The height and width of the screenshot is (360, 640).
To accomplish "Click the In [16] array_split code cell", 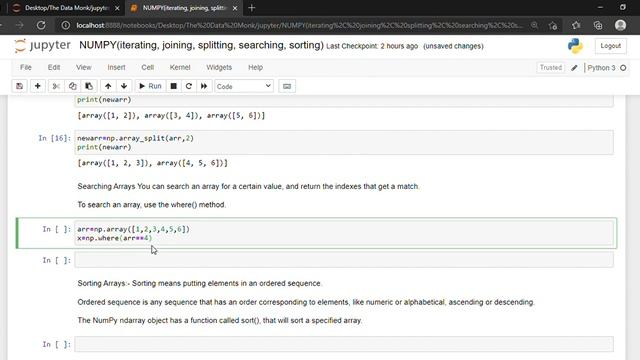I will 344,142.
